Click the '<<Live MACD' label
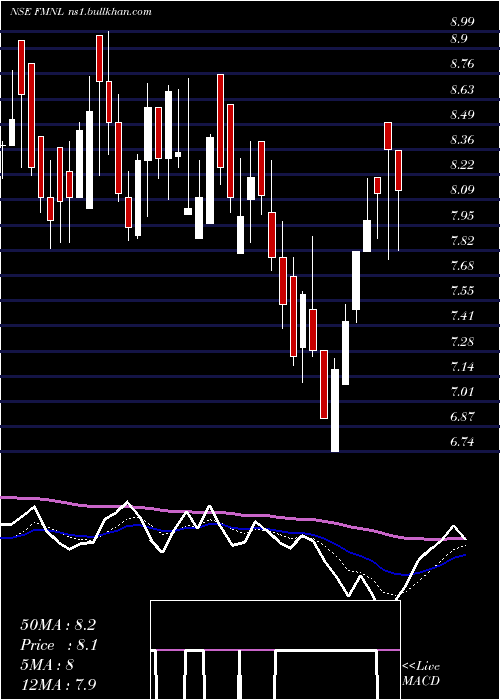This screenshot has height=700, width=500. [421, 673]
